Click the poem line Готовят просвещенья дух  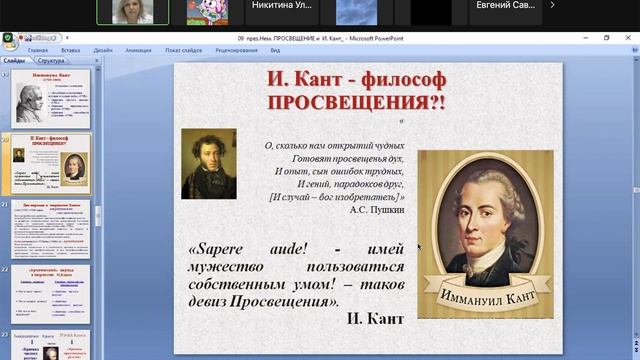[348, 158]
